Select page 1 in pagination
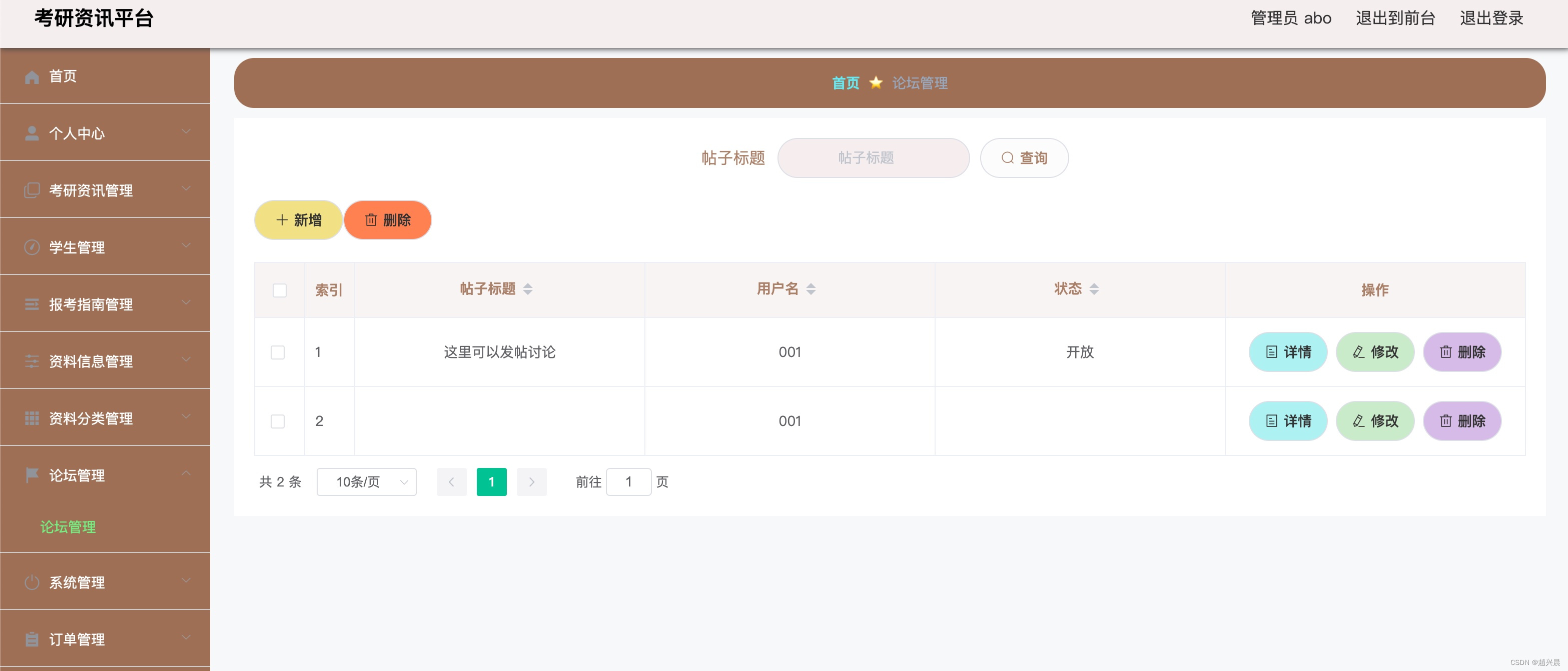The width and height of the screenshot is (1568, 671). click(491, 482)
